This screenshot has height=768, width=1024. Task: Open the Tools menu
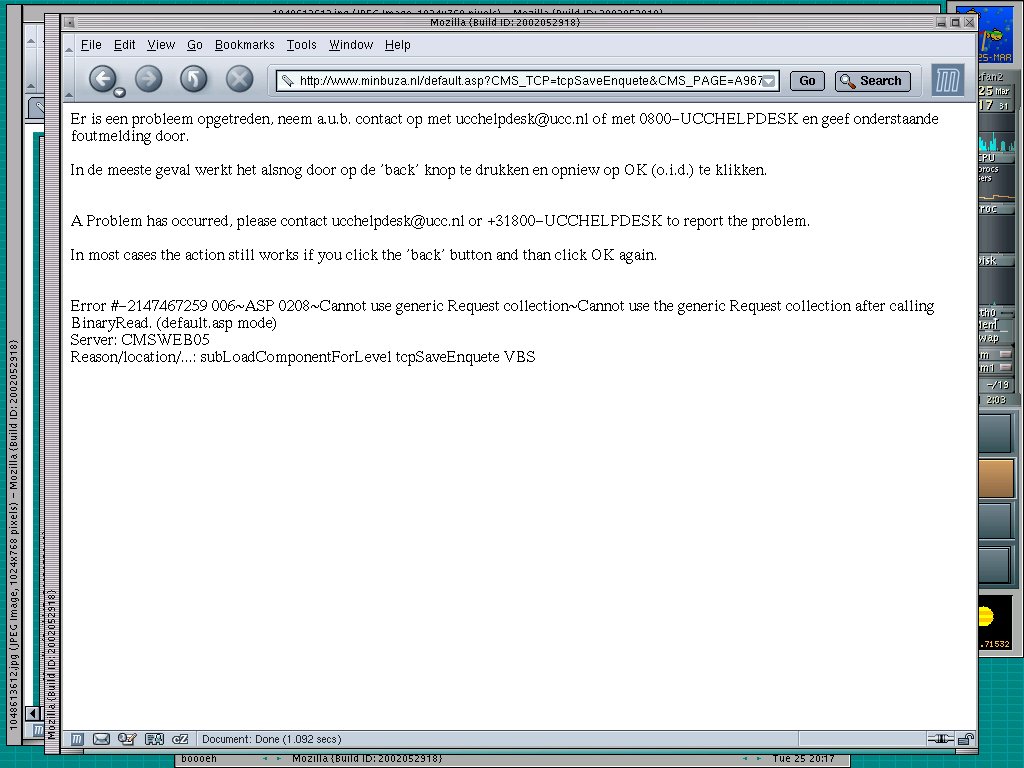(301, 45)
